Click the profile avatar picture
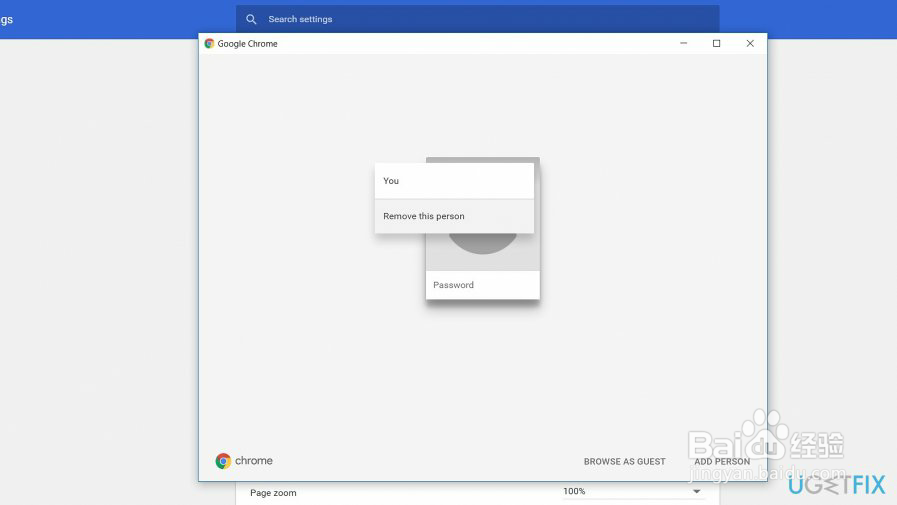 [x=483, y=243]
